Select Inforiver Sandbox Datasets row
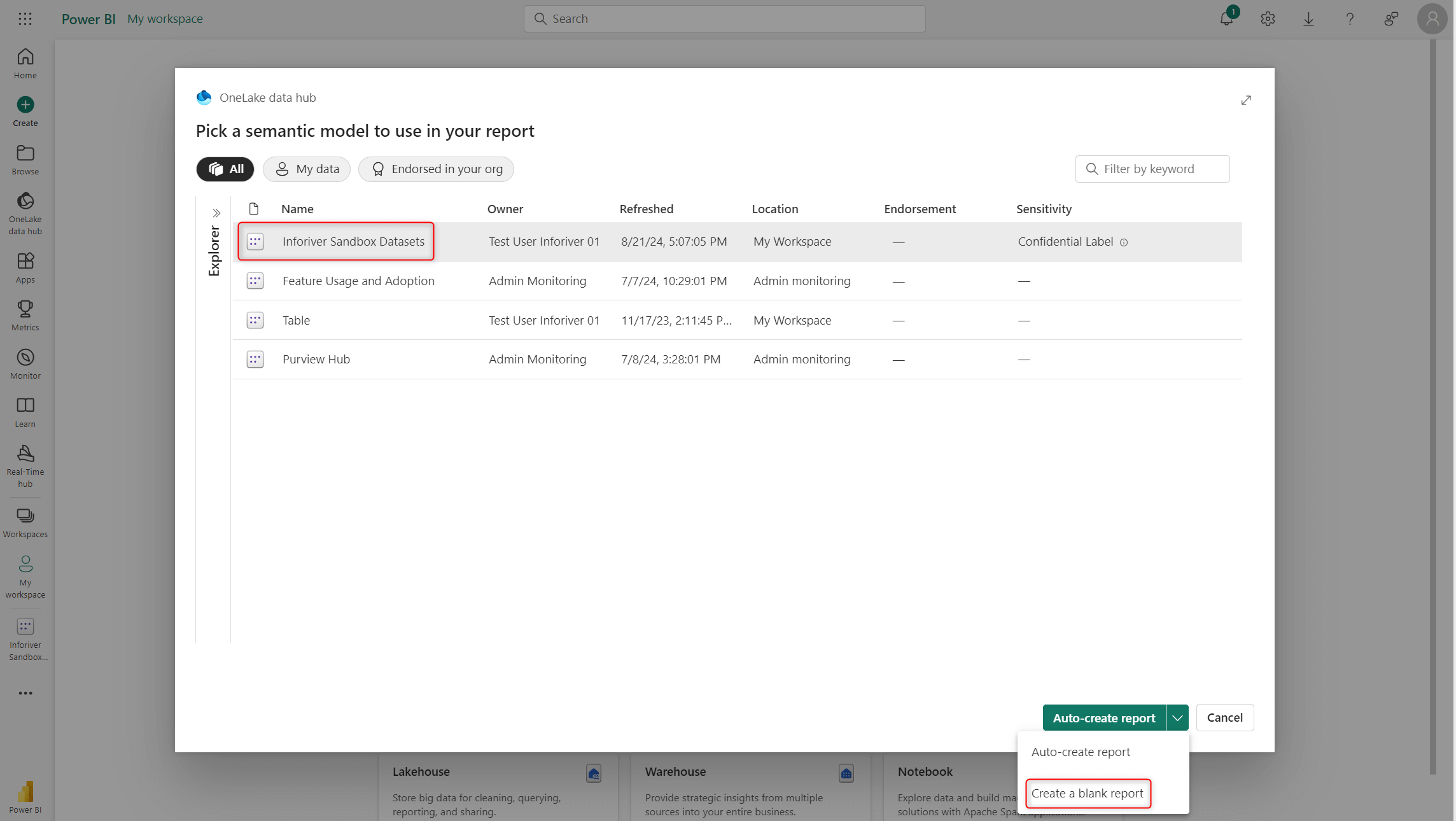This screenshot has width=1456, height=821. click(737, 241)
